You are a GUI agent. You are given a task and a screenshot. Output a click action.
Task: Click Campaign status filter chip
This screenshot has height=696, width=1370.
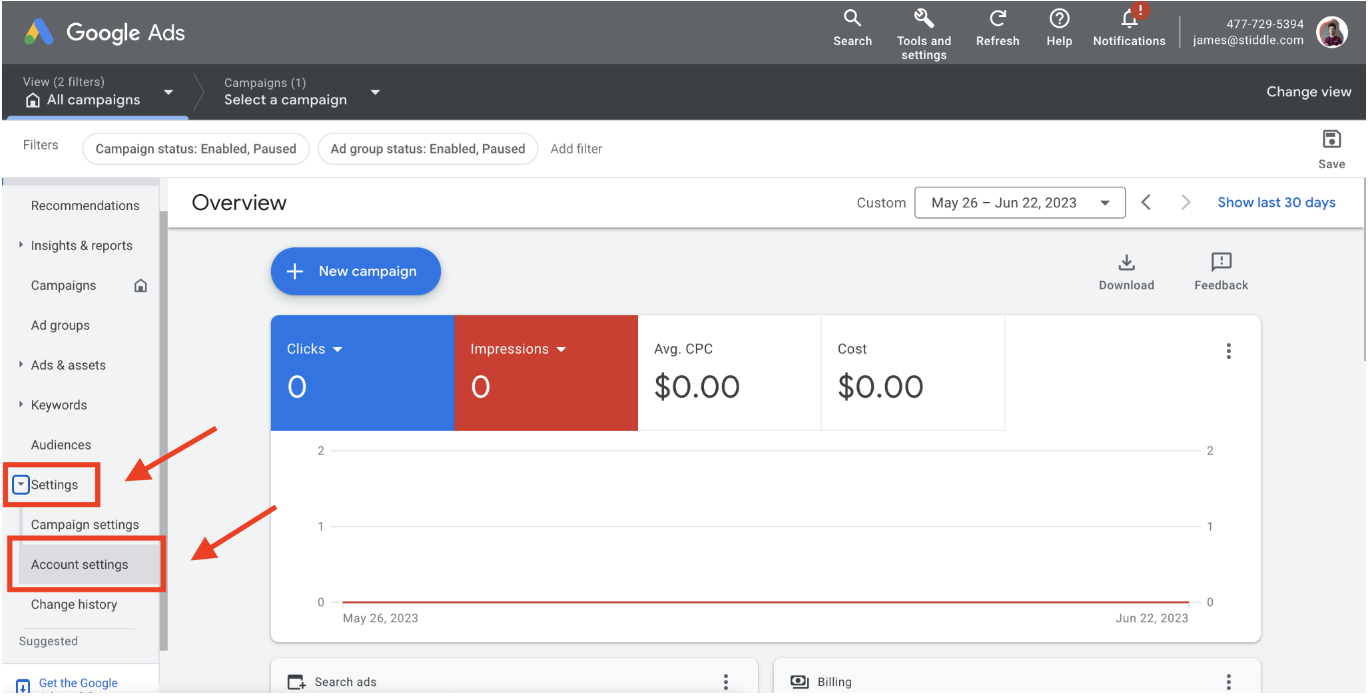coord(196,149)
